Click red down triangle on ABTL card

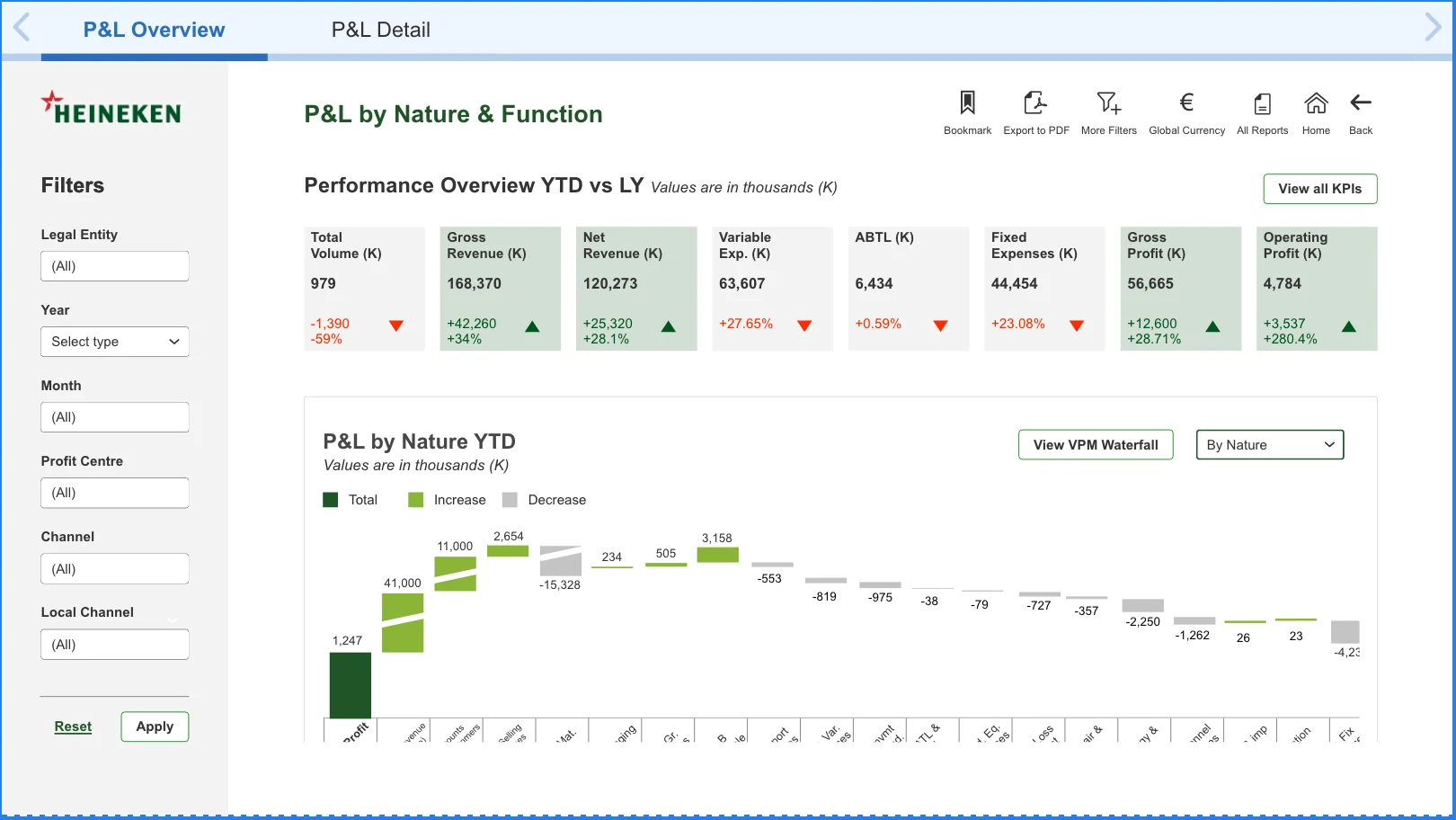click(941, 325)
